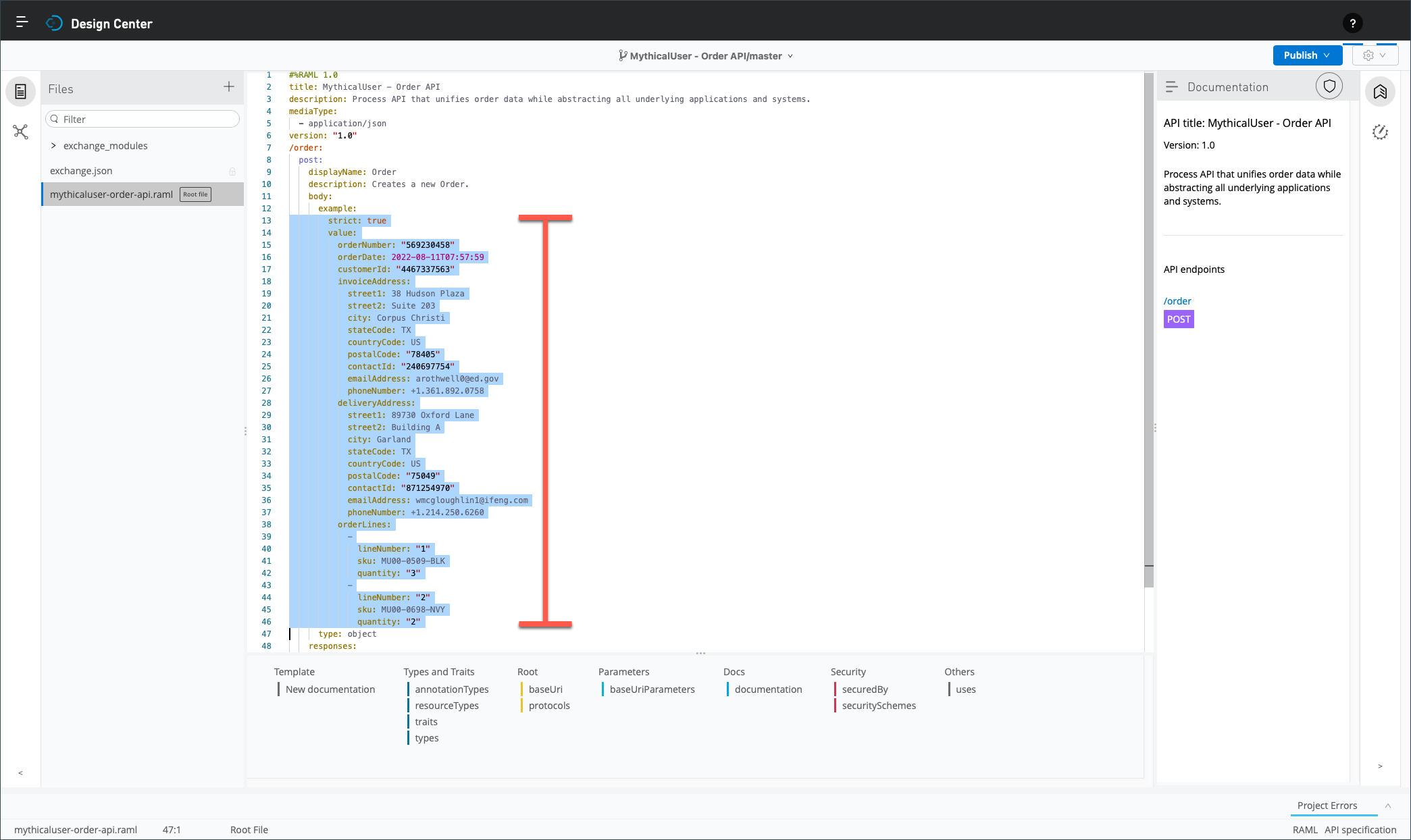Screen dimensions: 1411x840
Task: Insert New documentation template
Action: (x=330, y=689)
